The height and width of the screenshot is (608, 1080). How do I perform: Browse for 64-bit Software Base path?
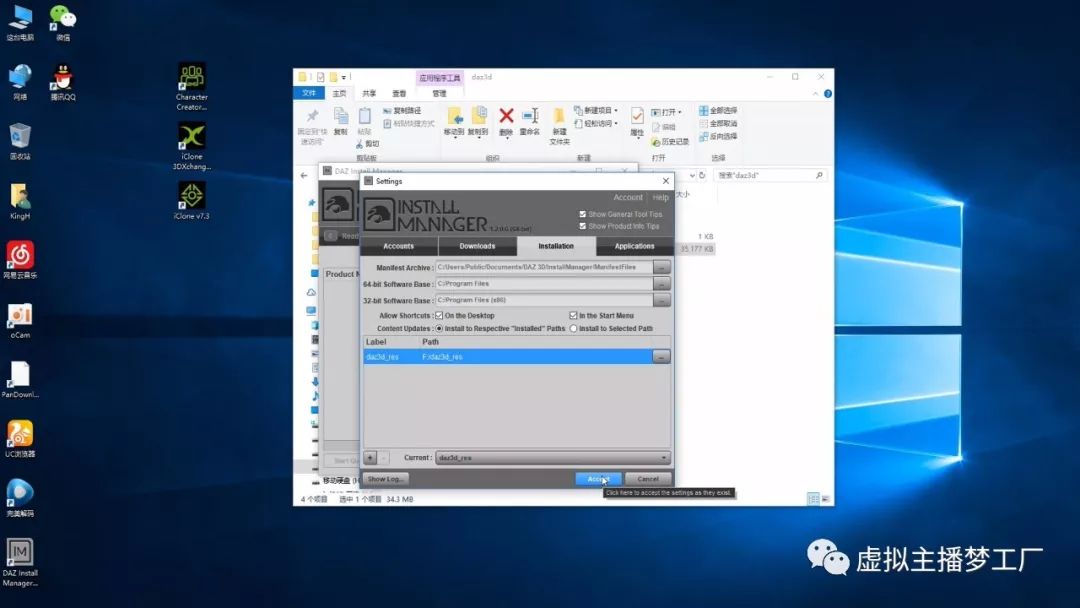click(661, 284)
